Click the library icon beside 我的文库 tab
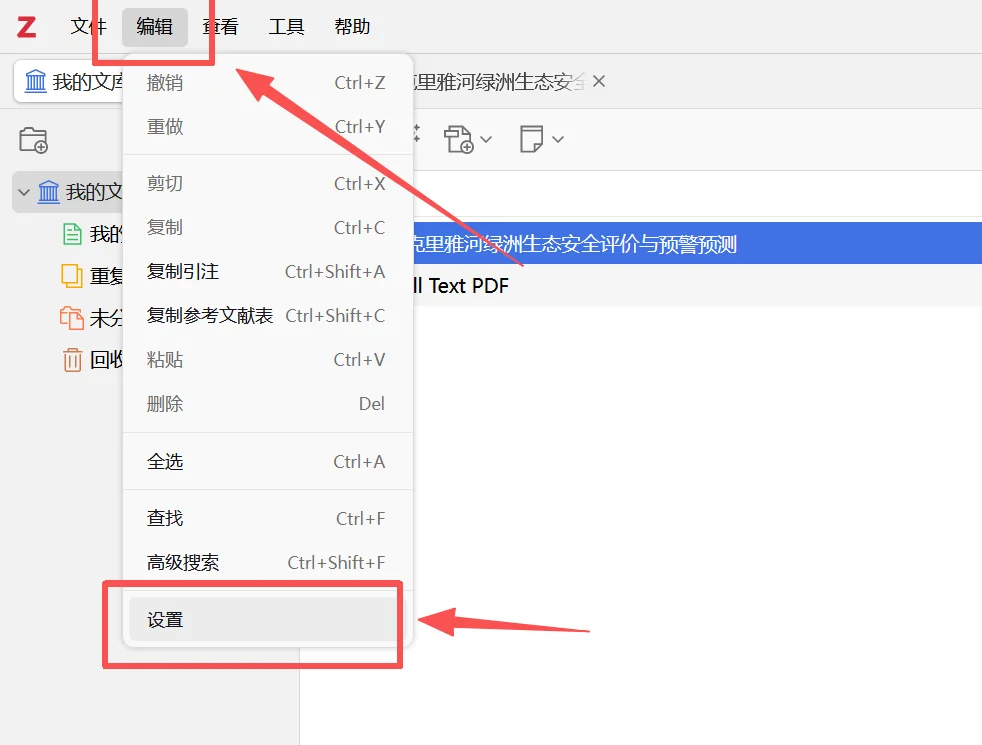This screenshot has width=982, height=745. pos(37,81)
